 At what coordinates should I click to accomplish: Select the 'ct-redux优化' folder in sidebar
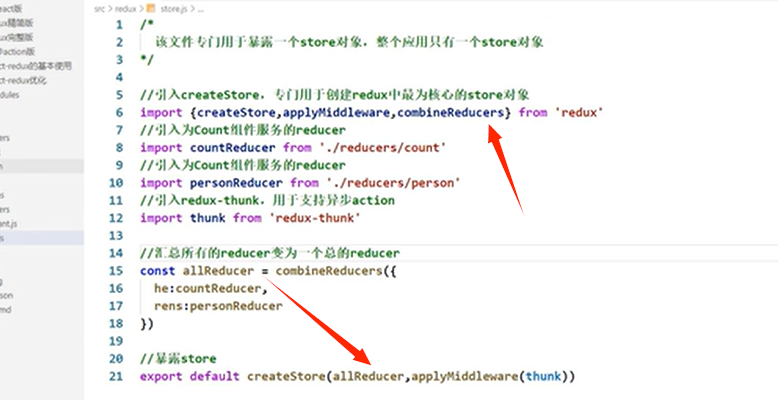click(x=23, y=80)
